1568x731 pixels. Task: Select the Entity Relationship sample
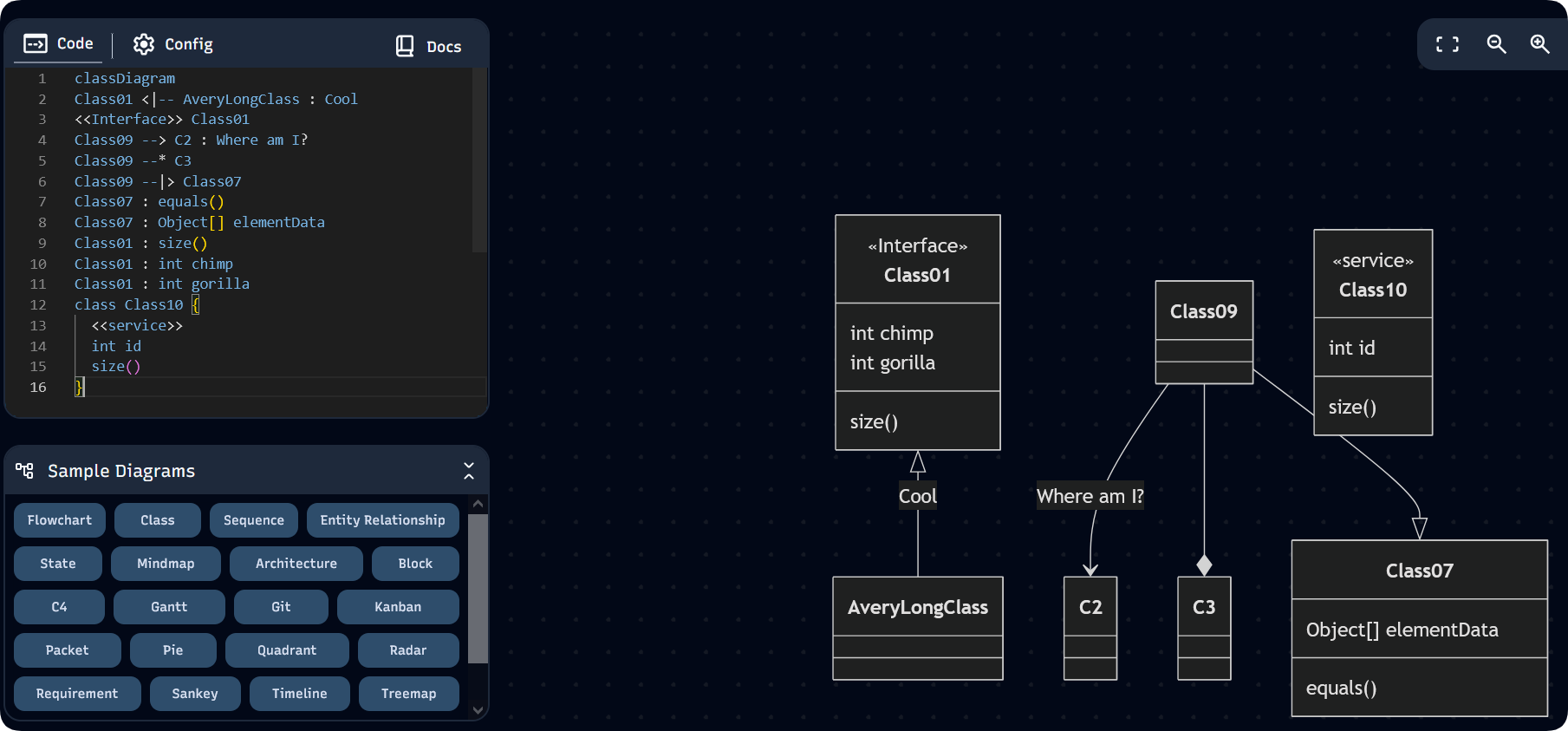[x=382, y=520]
